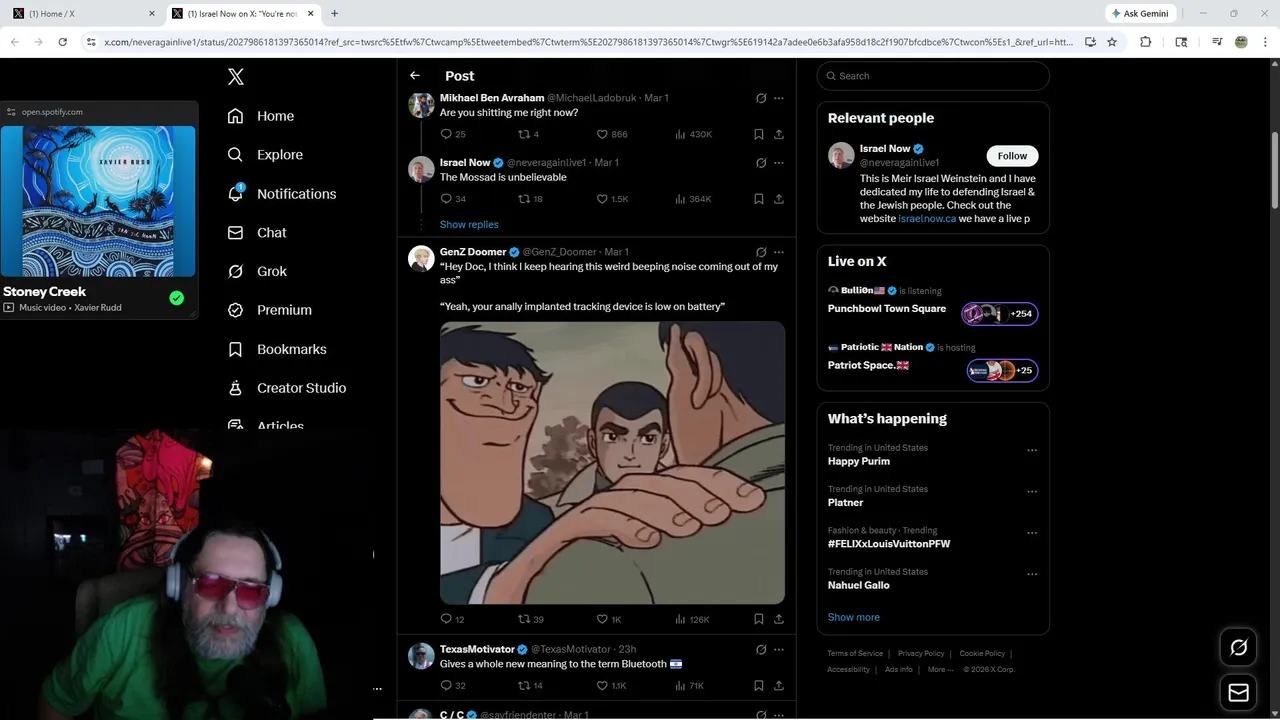This screenshot has height=720, width=1280.
Task: Open more options on GenZ Doomer's post
Action: pyautogui.click(x=779, y=252)
